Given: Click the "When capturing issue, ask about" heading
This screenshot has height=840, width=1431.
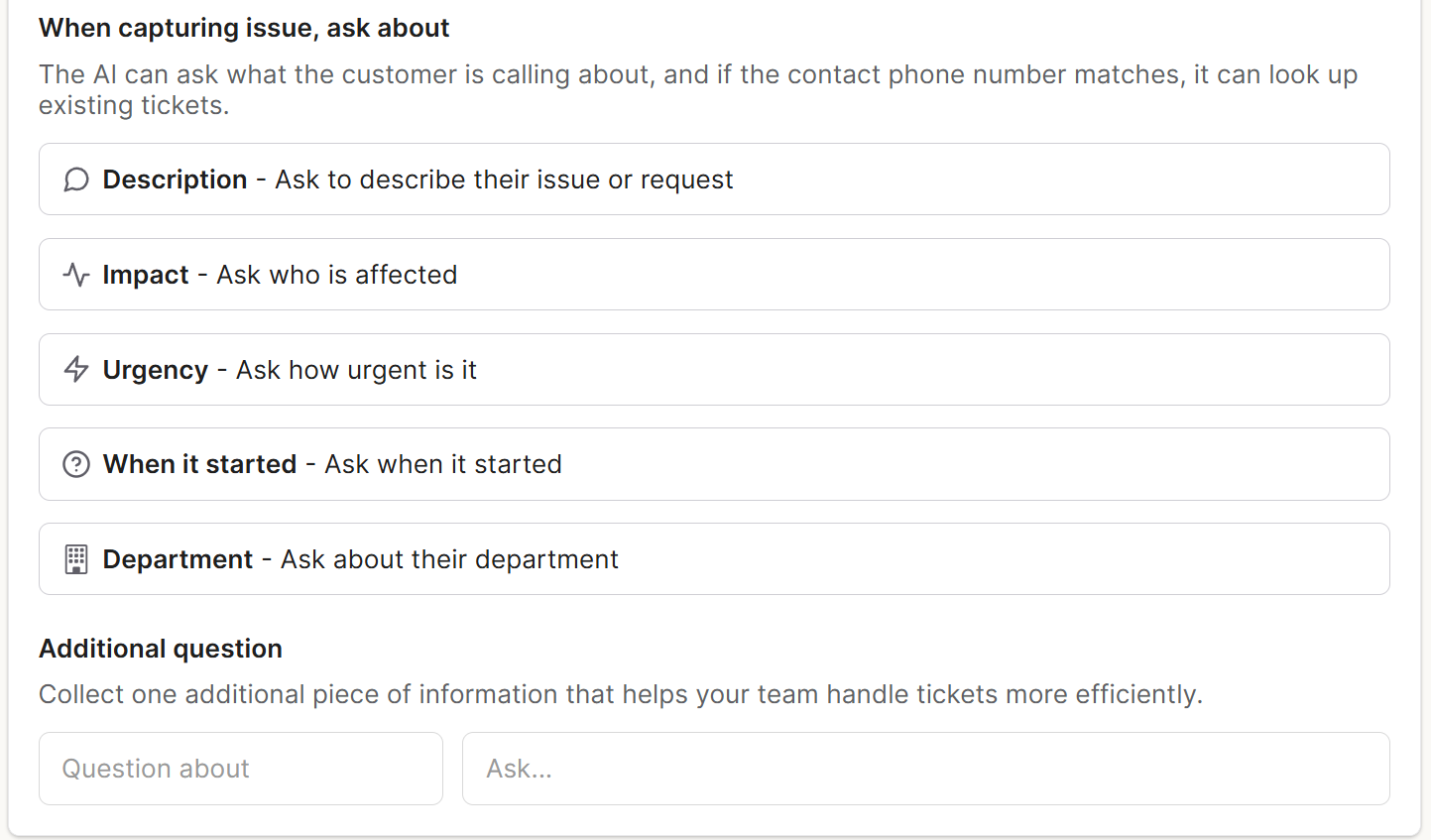Looking at the screenshot, I should (244, 28).
